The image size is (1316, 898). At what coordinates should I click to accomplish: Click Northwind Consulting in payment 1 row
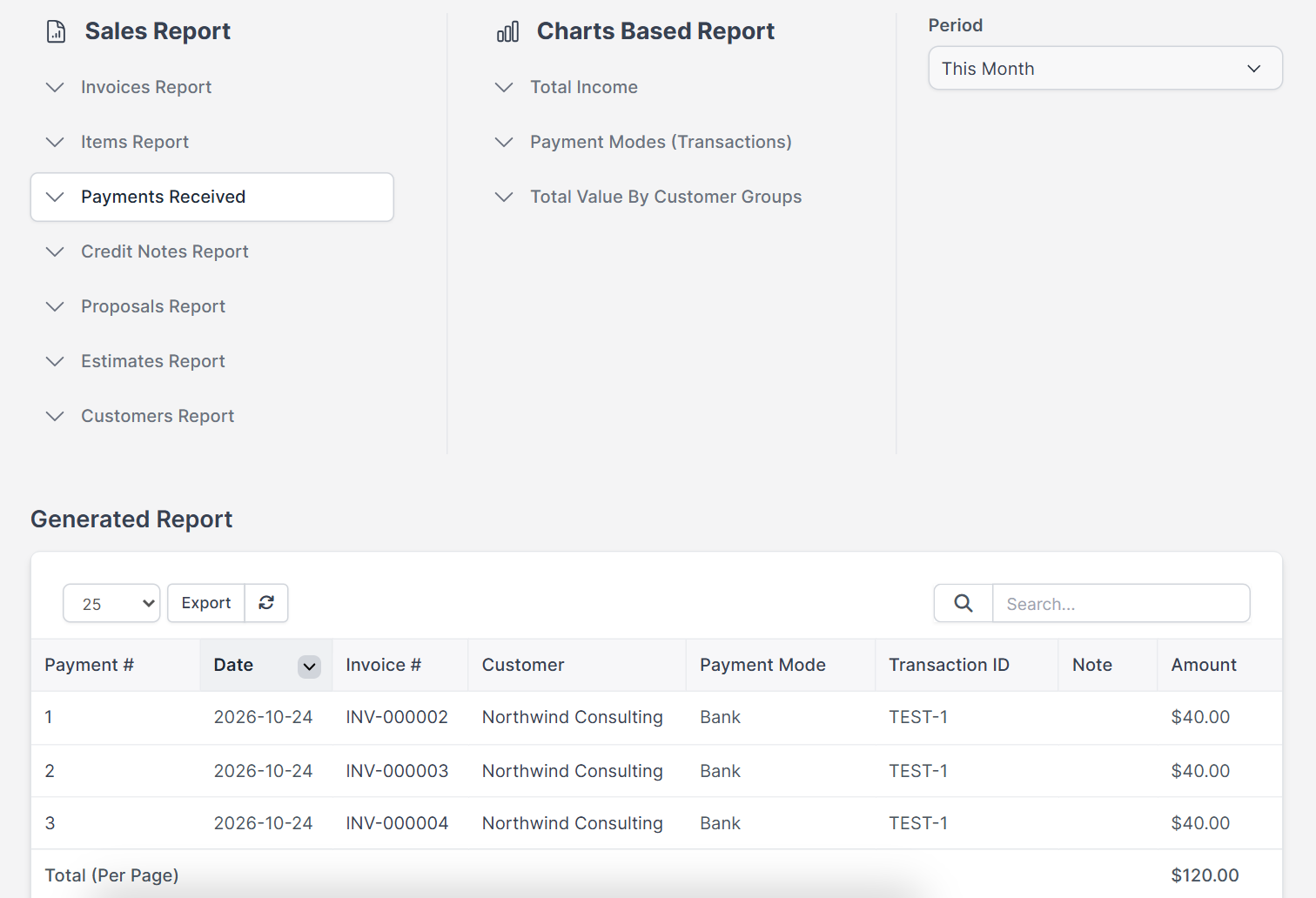point(573,717)
